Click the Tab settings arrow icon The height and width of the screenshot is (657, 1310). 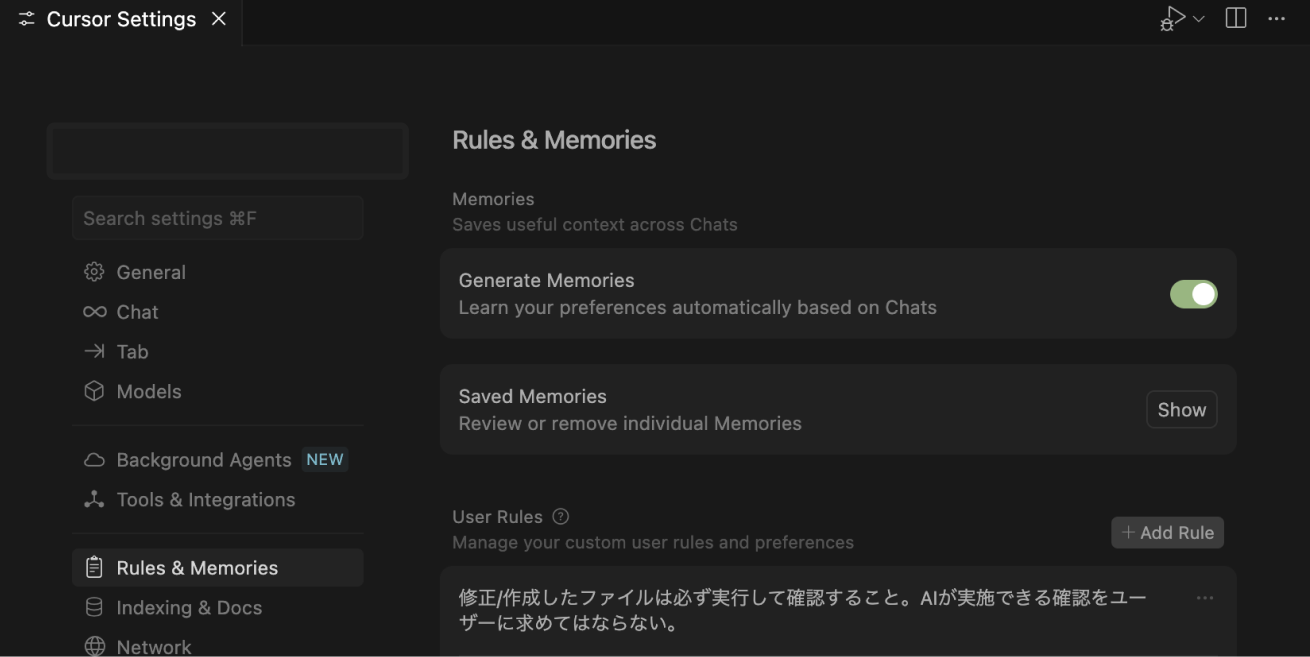(x=93, y=351)
